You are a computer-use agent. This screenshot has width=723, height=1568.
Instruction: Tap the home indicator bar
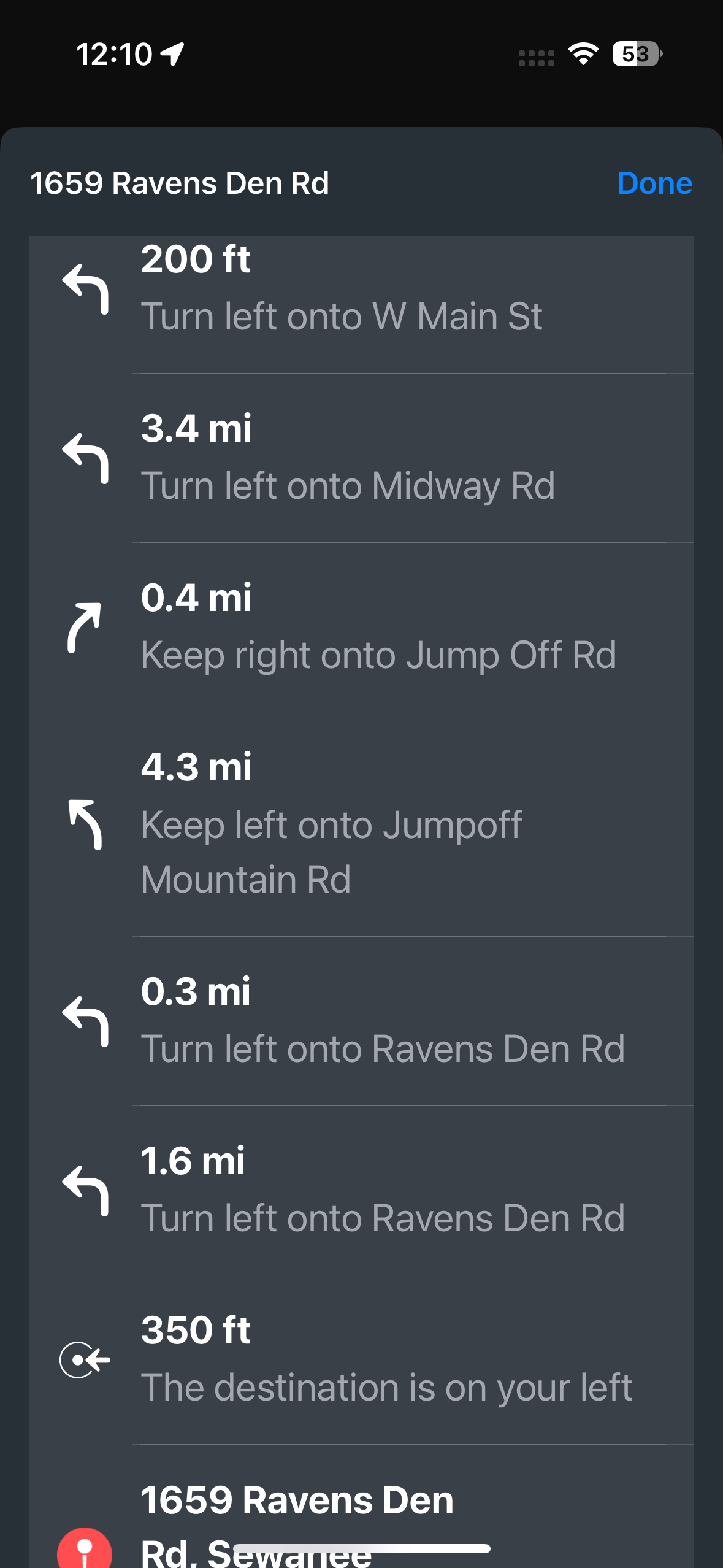(x=362, y=1549)
